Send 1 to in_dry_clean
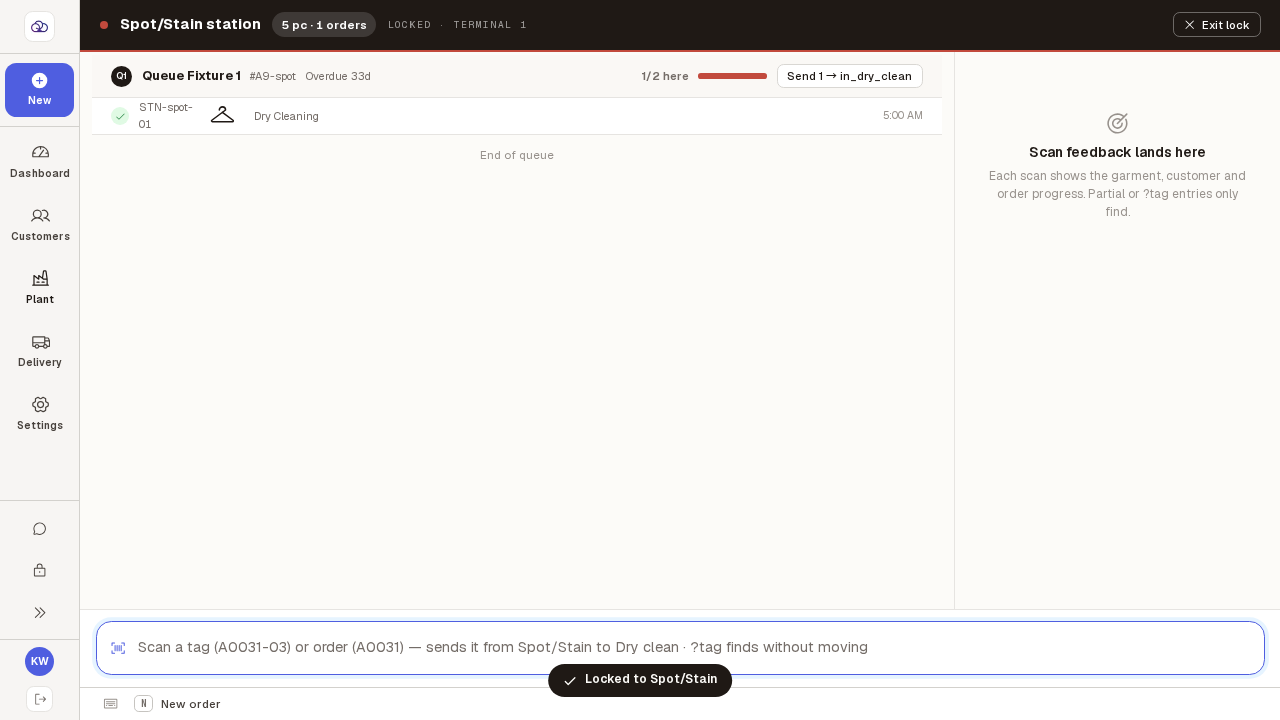Image resolution: width=1280 pixels, height=720 pixels. [x=849, y=76]
